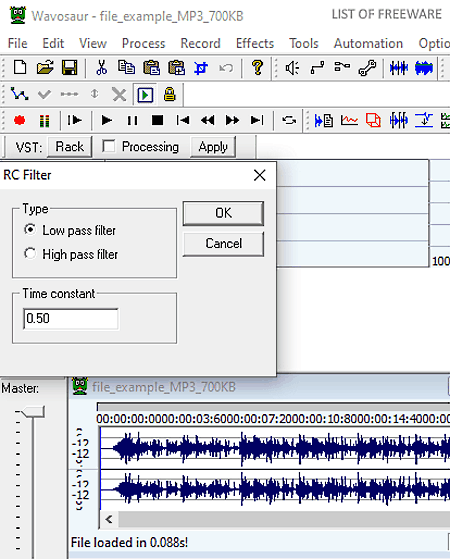Open the Effects menu

click(255, 43)
